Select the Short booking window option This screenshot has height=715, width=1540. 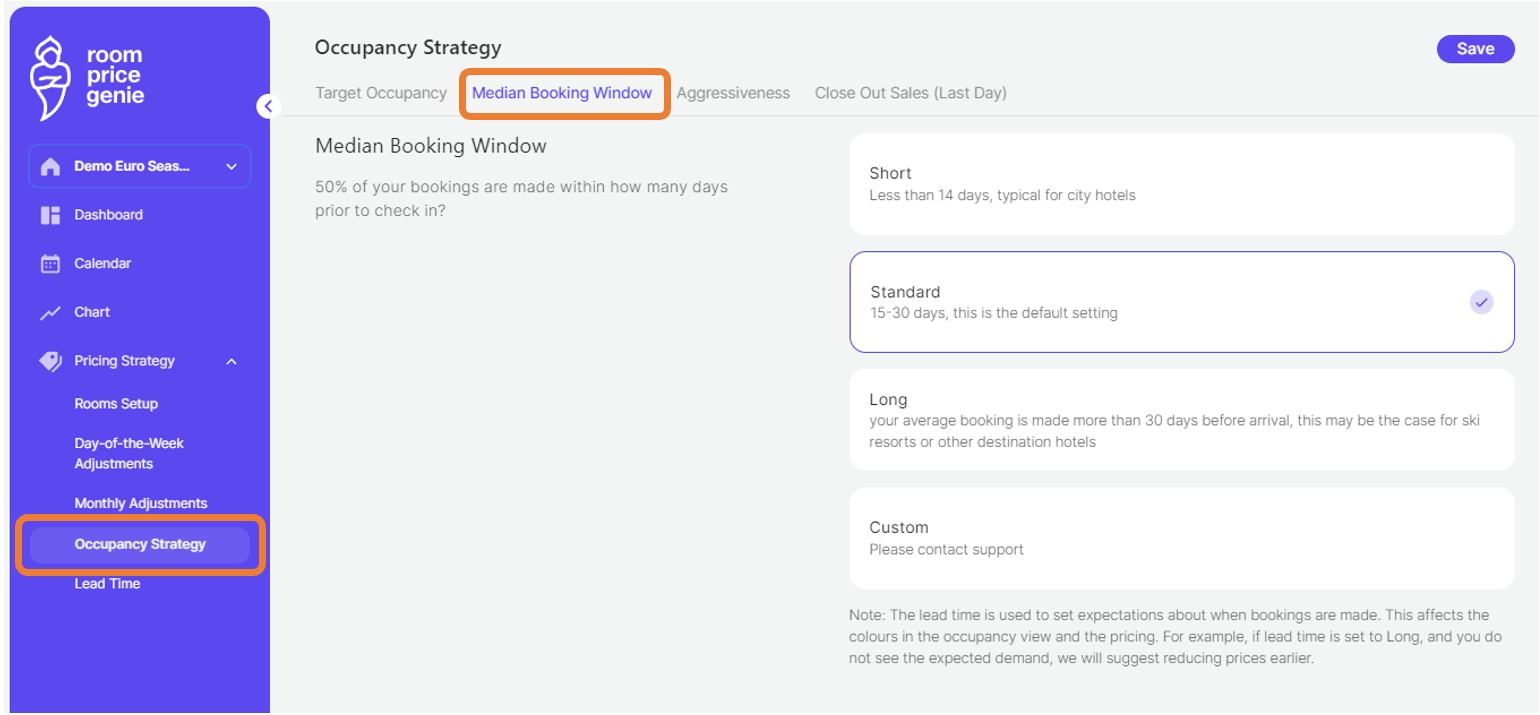pos(1181,184)
